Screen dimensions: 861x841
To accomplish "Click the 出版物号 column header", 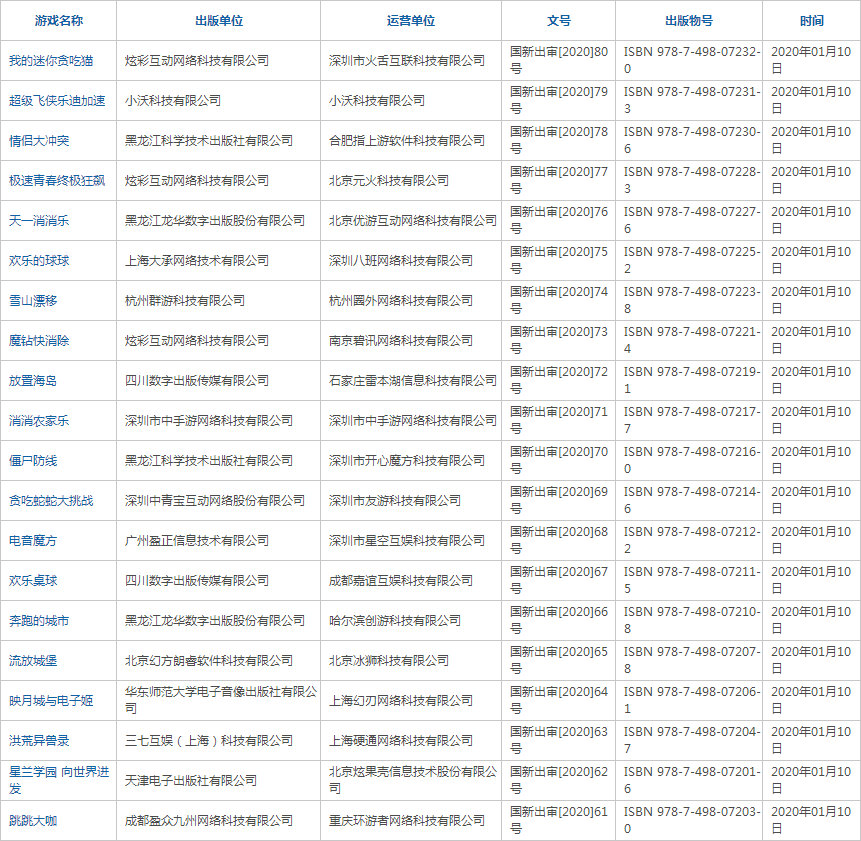I will [689, 21].
